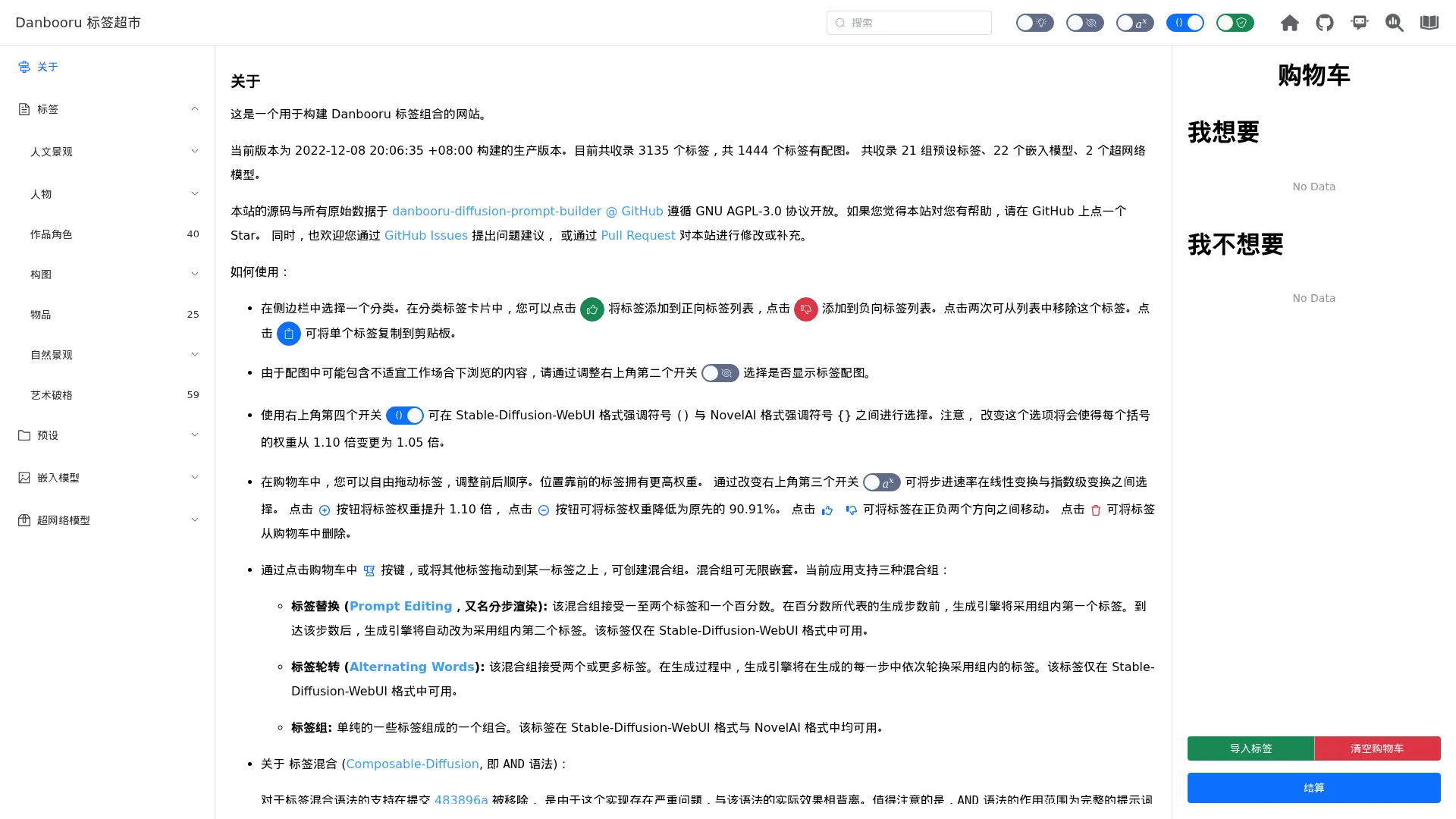Toggle the a^x exponential step switch in header
Viewport: 1456px width, 819px height.
1134,23
